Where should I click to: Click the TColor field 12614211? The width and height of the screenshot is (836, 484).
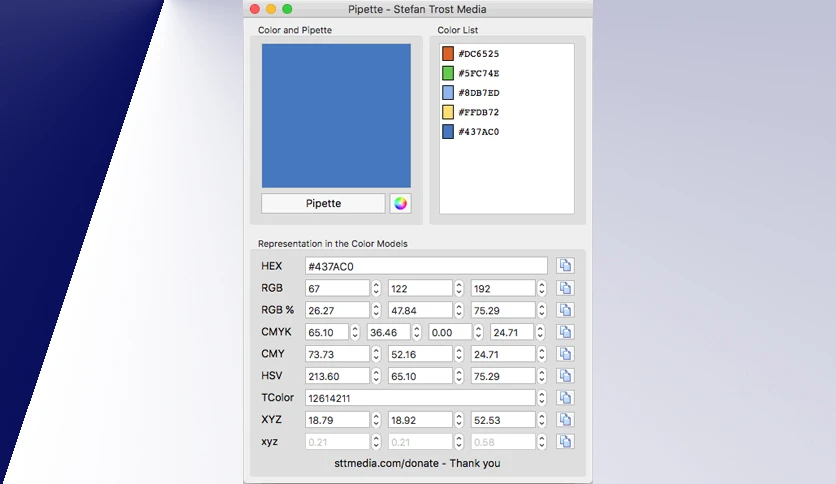tap(420, 398)
